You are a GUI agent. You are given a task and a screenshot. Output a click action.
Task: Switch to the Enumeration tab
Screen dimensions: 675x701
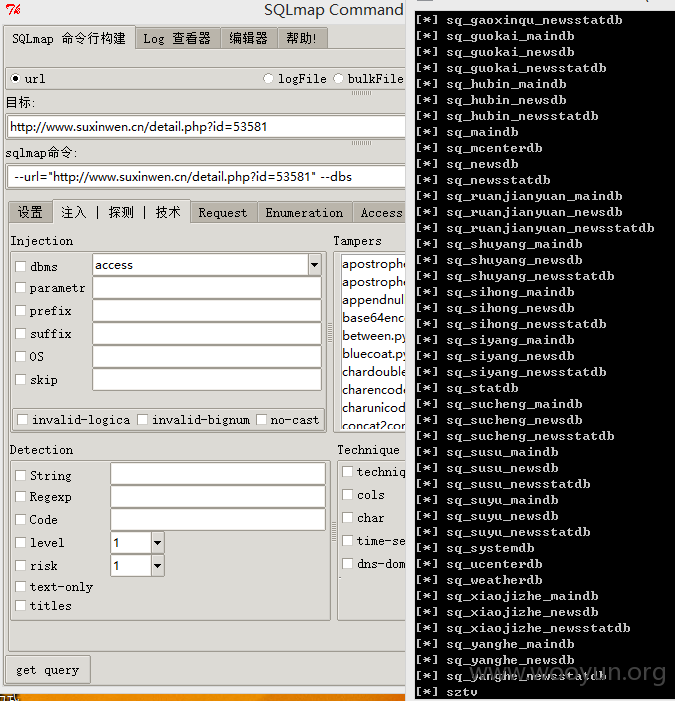tap(304, 213)
